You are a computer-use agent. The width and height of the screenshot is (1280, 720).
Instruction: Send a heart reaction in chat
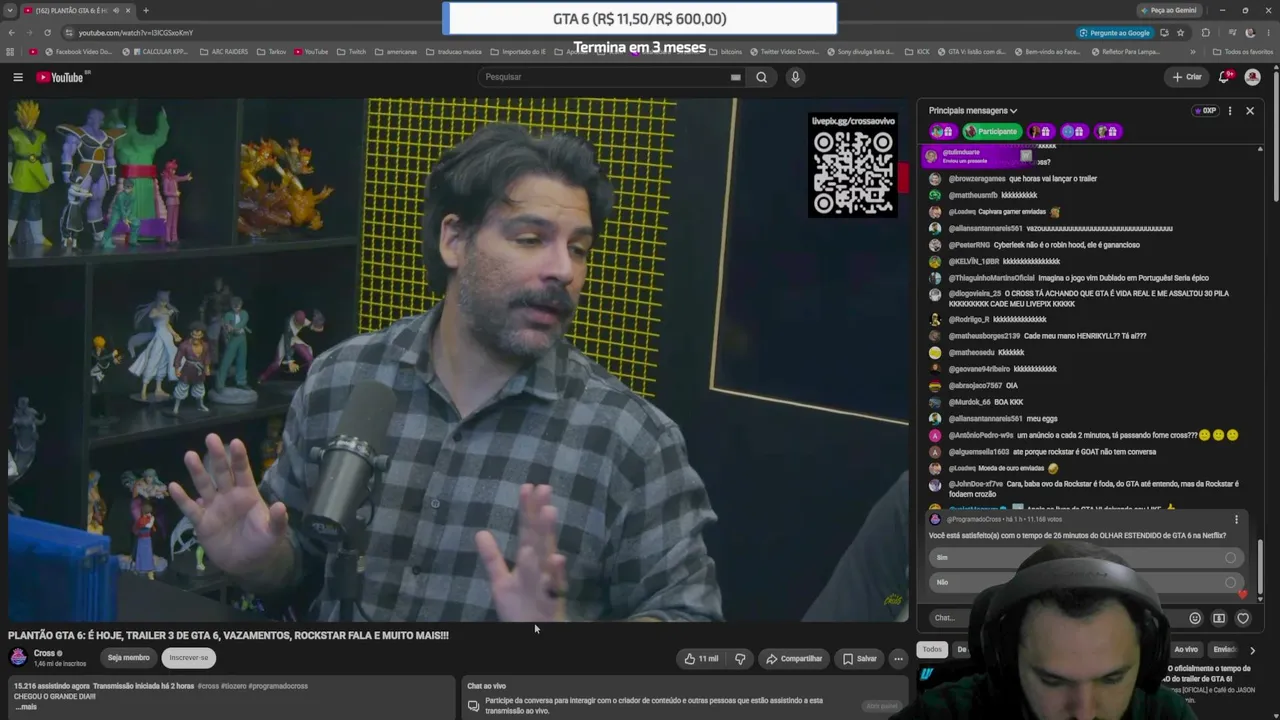pos(1243,618)
